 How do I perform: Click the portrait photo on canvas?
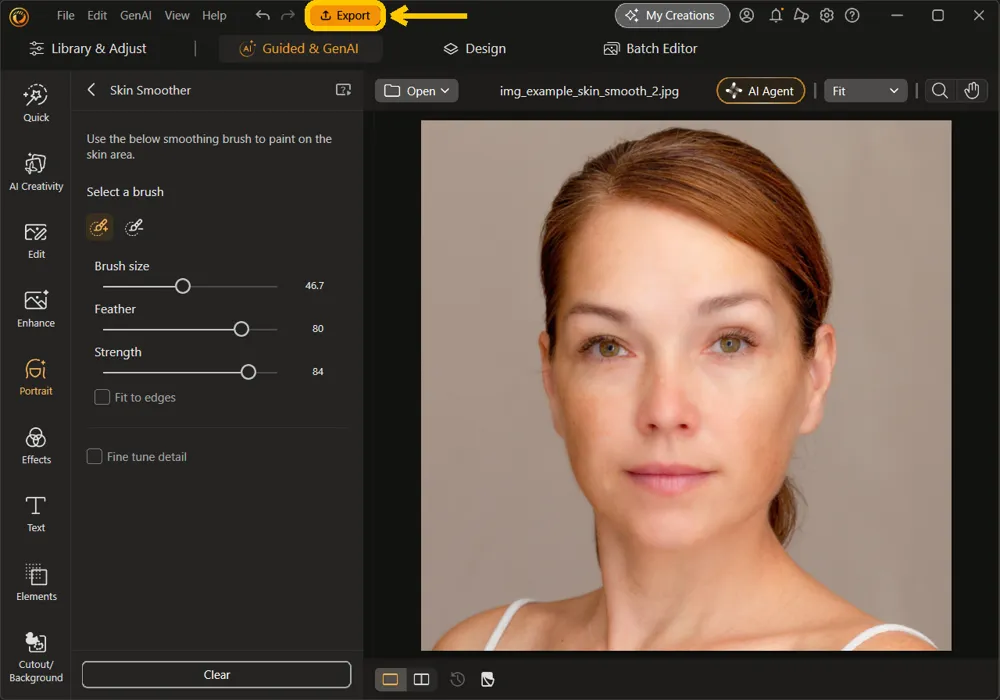pos(686,385)
